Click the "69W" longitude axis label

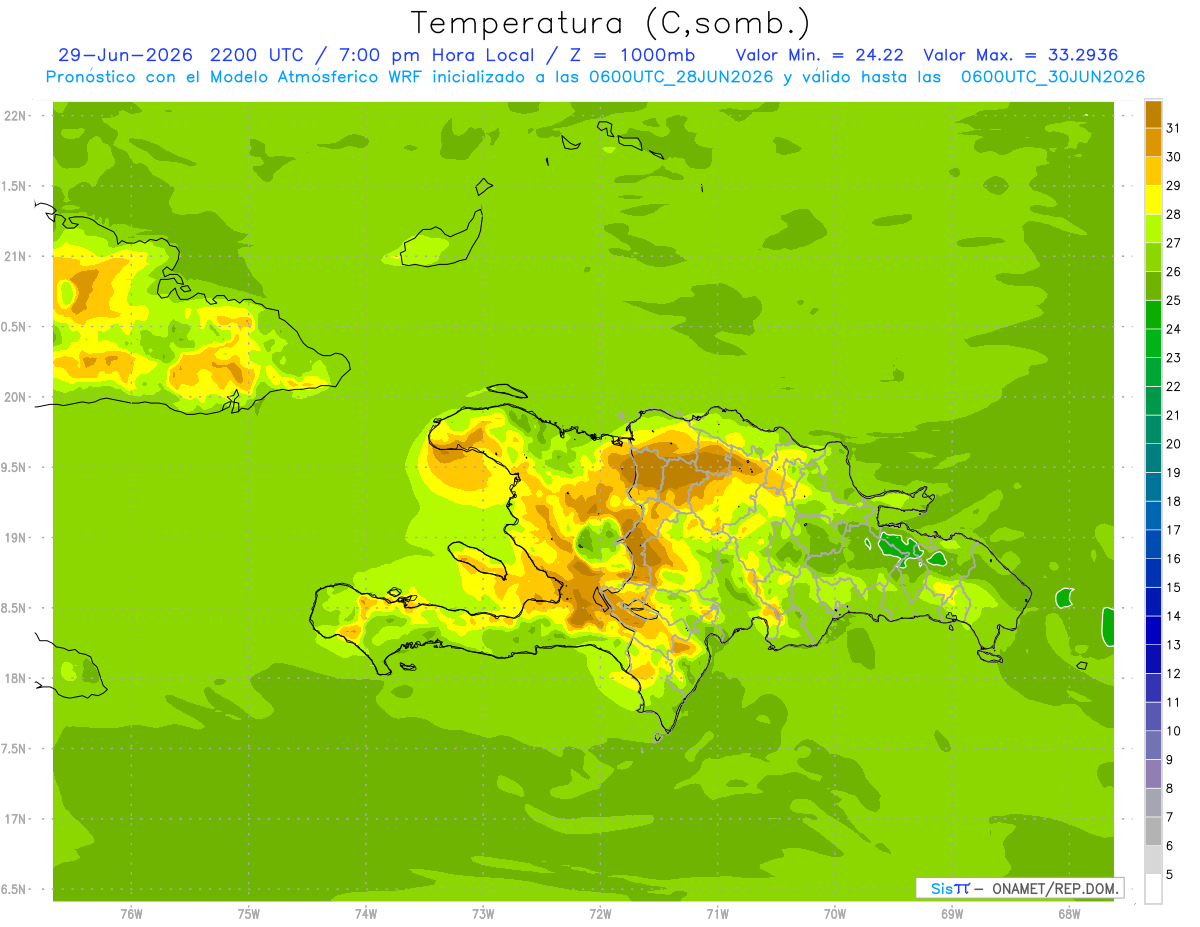point(952,913)
